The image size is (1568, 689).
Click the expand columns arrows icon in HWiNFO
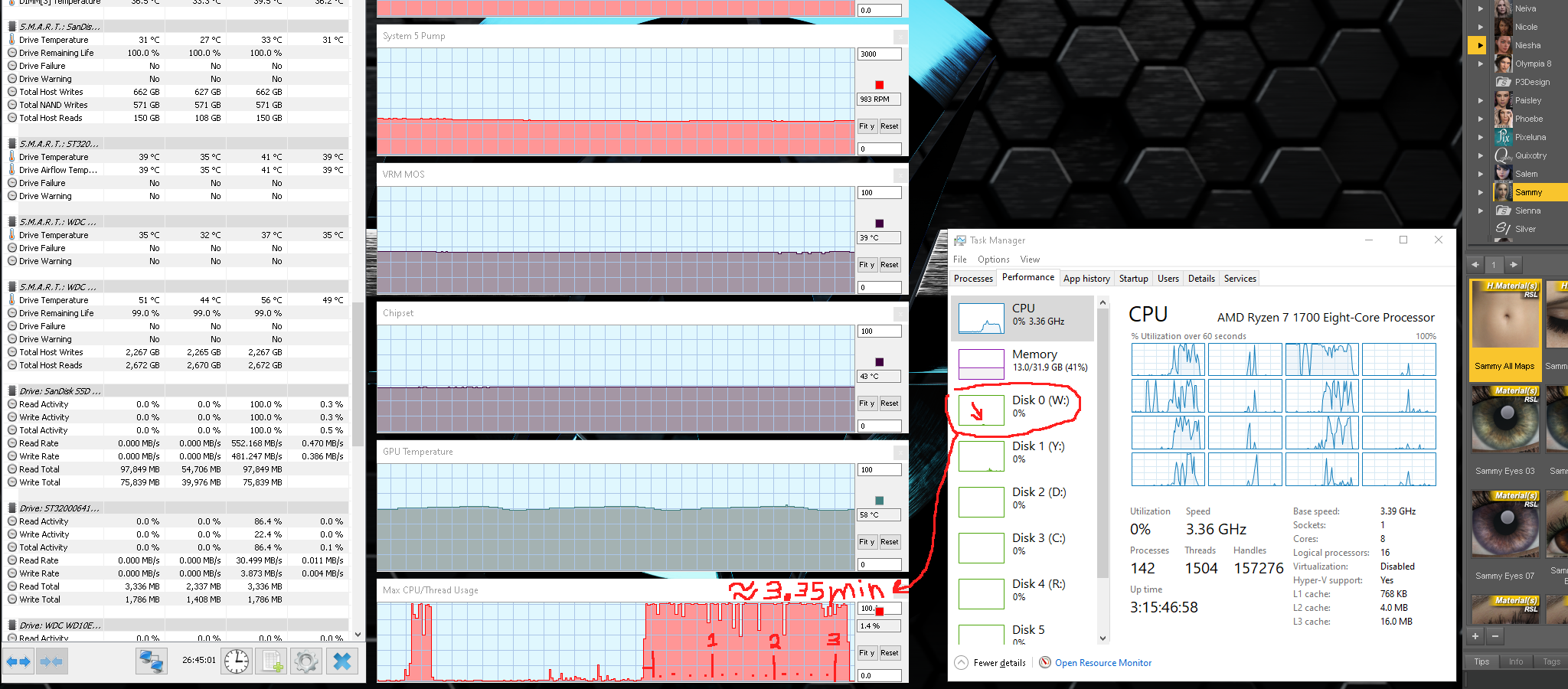pyautogui.click(x=19, y=661)
